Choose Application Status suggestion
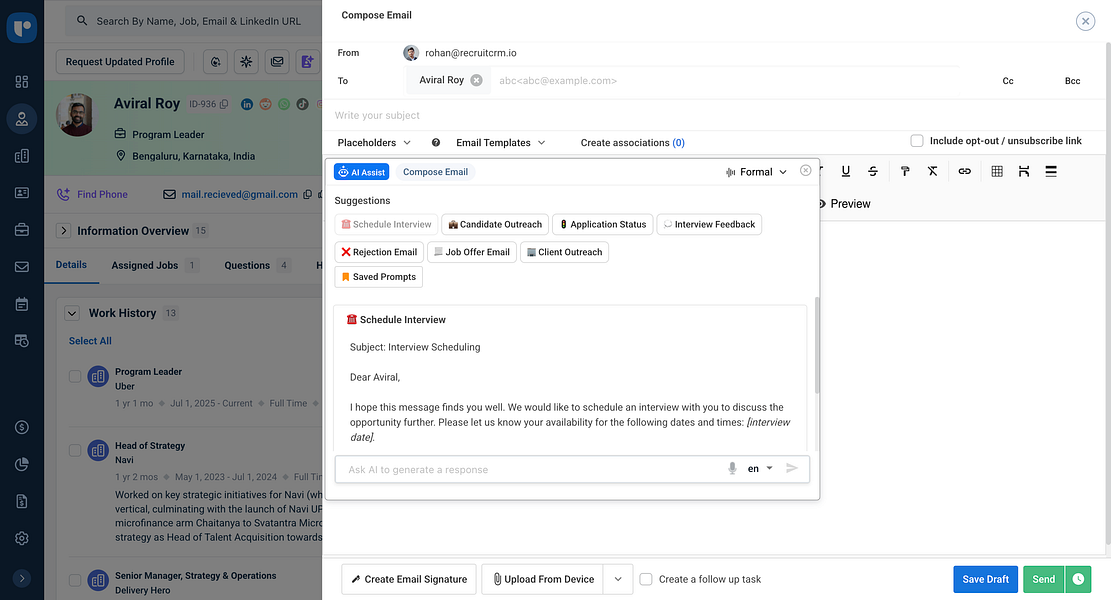The image size is (1111, 600). (602, 224)
